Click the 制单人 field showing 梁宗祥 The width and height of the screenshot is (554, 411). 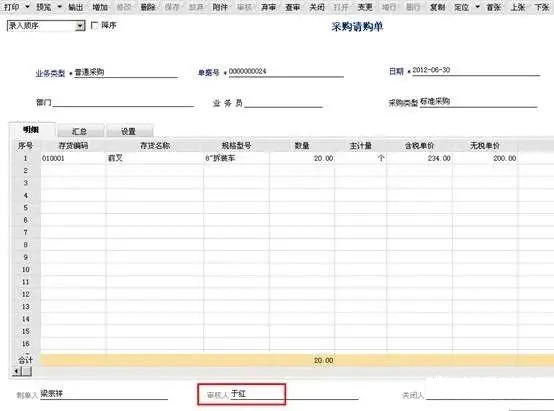coord(104,394)
